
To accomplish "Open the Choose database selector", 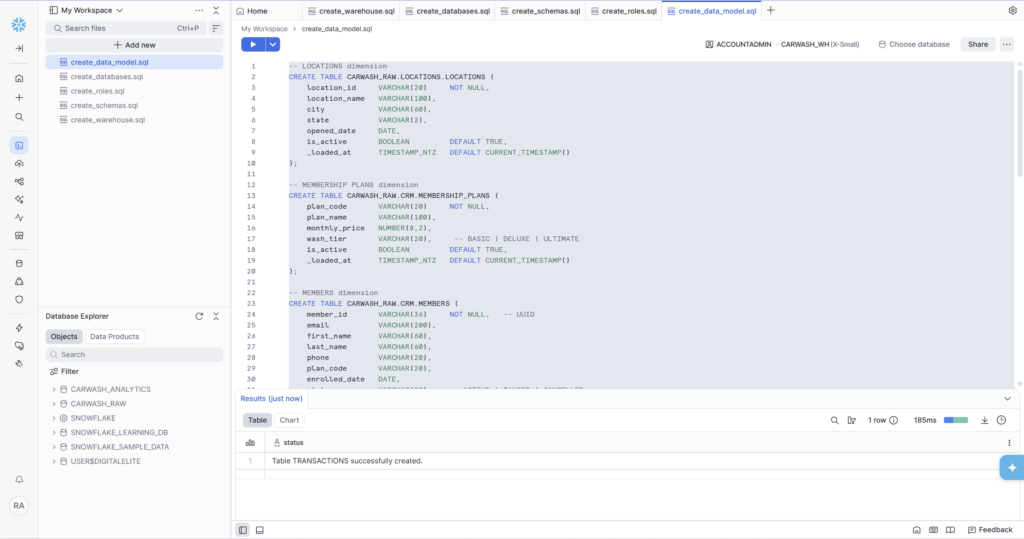I will pyautogui.click(x=914, y=44).
